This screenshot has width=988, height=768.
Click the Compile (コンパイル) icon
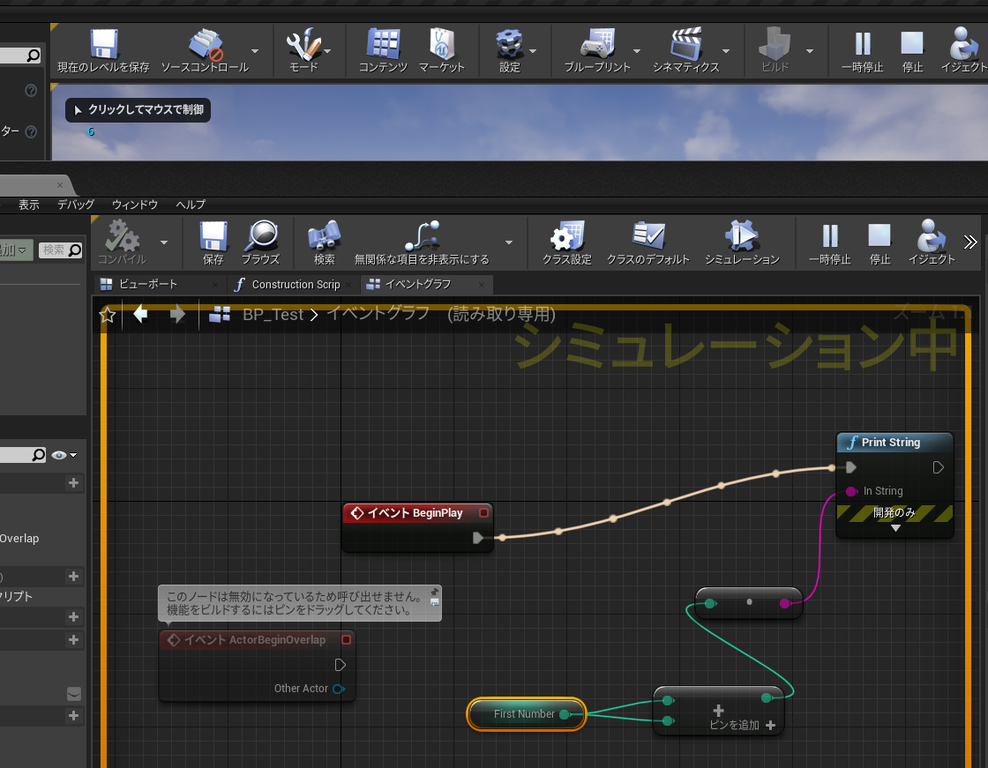(122, 243)
